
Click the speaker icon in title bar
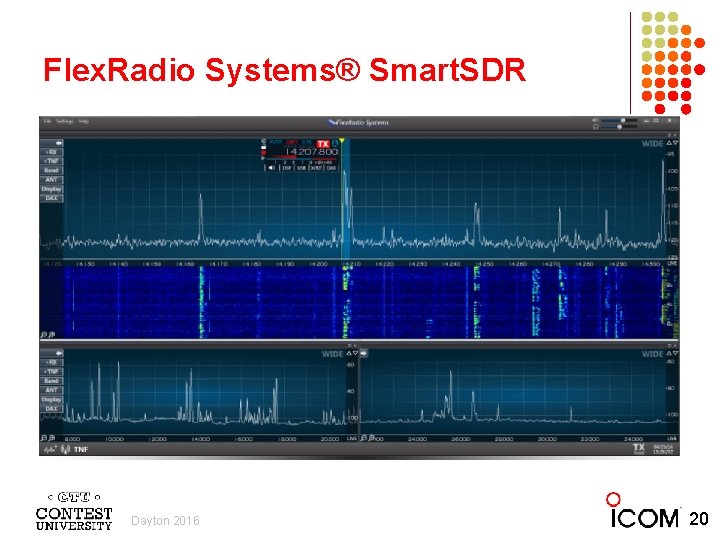(x=595, y=120)
